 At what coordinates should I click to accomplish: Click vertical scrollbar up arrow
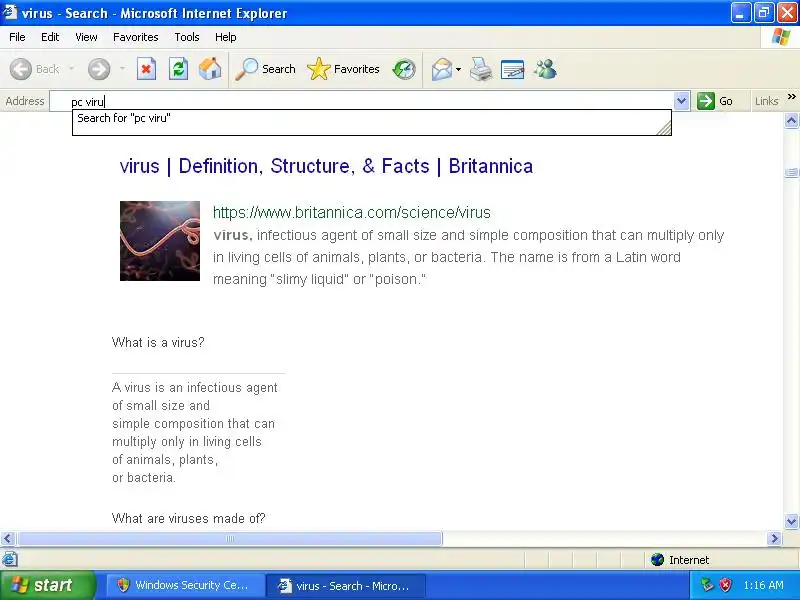[x=791, y=120]
